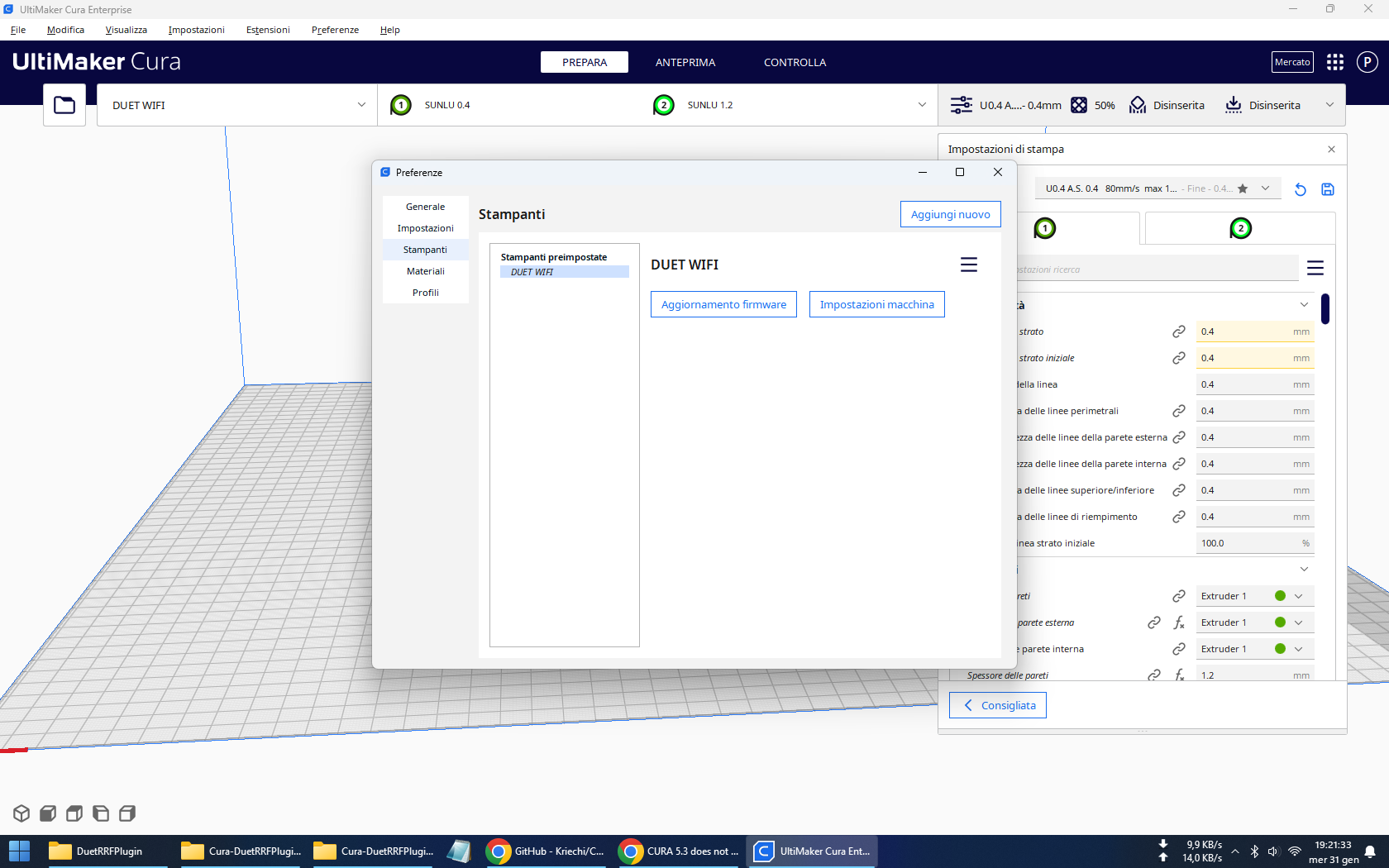Screen dimensions: 1389x868
Task: Select the left view camera icon
Action: [x=101, y=813]
